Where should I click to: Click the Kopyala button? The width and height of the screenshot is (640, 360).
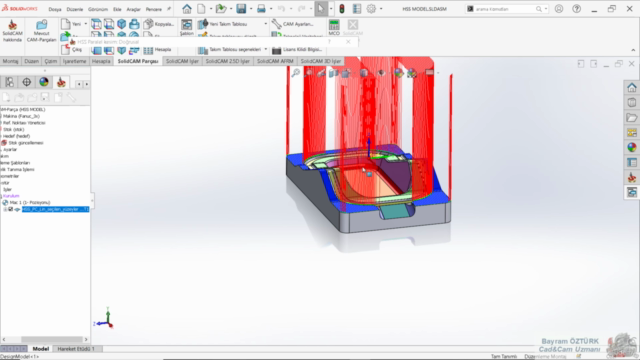[x=159, y=24]
